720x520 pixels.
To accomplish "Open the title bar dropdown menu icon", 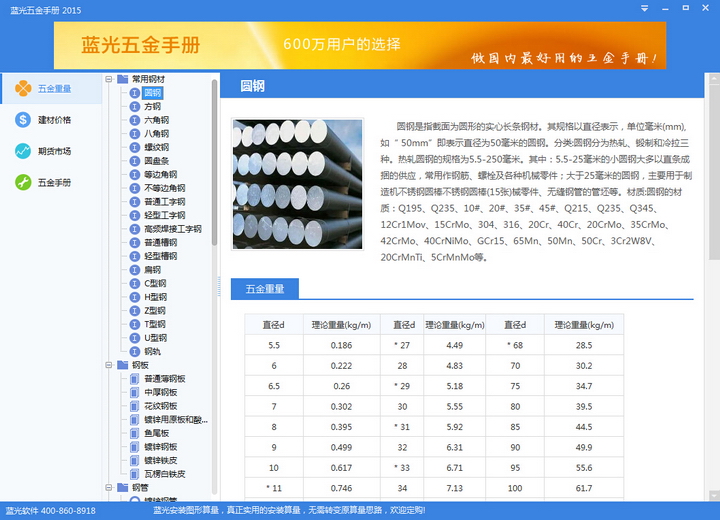I will (645, 8).
